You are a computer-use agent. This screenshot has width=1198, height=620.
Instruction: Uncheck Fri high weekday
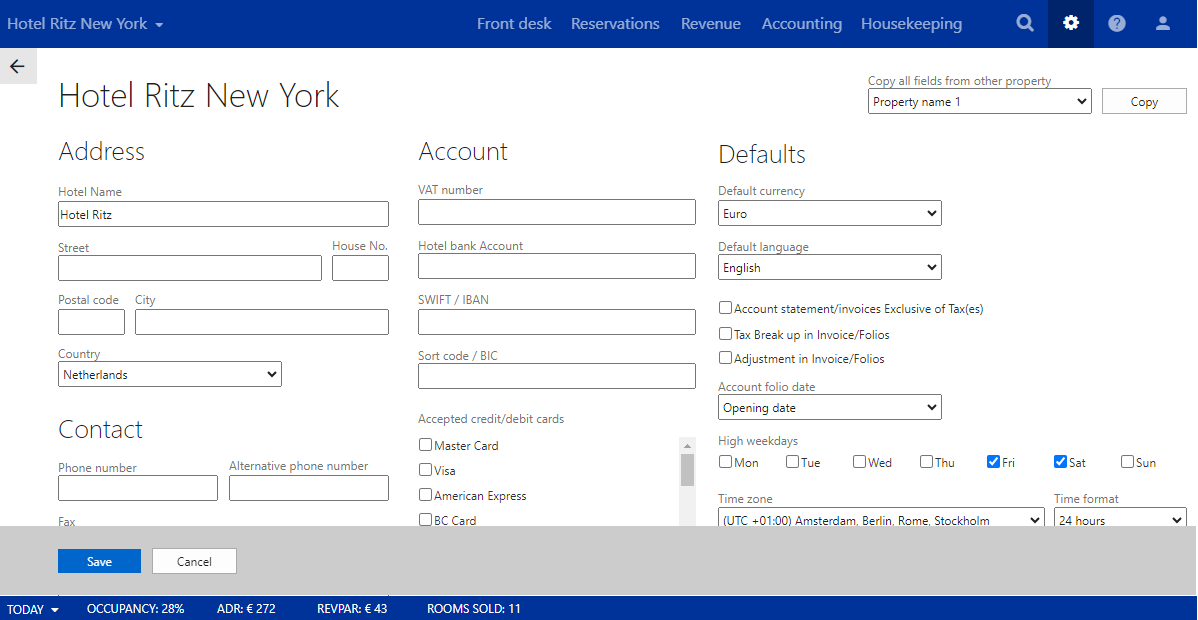click(993, 462)
